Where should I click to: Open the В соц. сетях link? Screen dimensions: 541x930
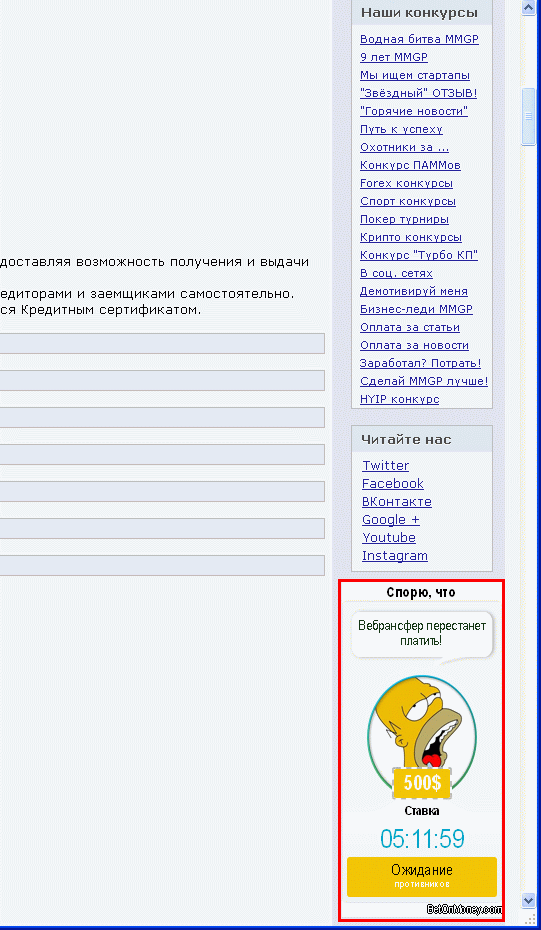tap(396, 273)
